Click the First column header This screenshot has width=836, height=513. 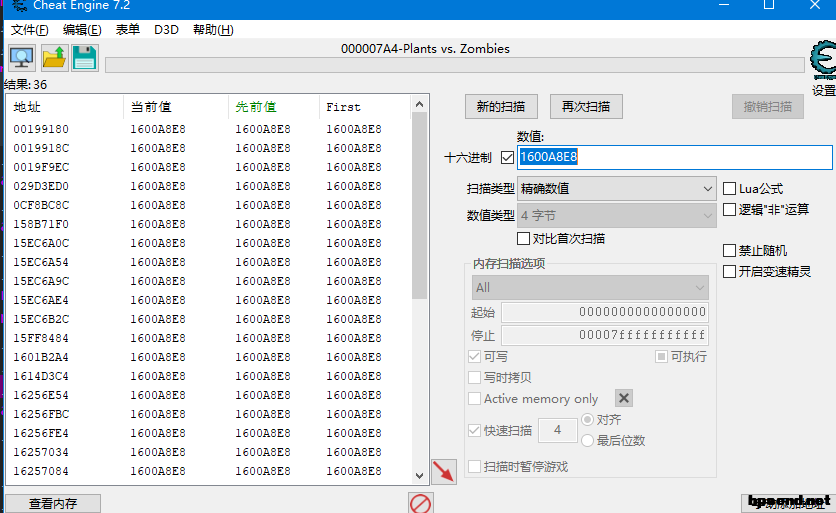tap(365, 107)
